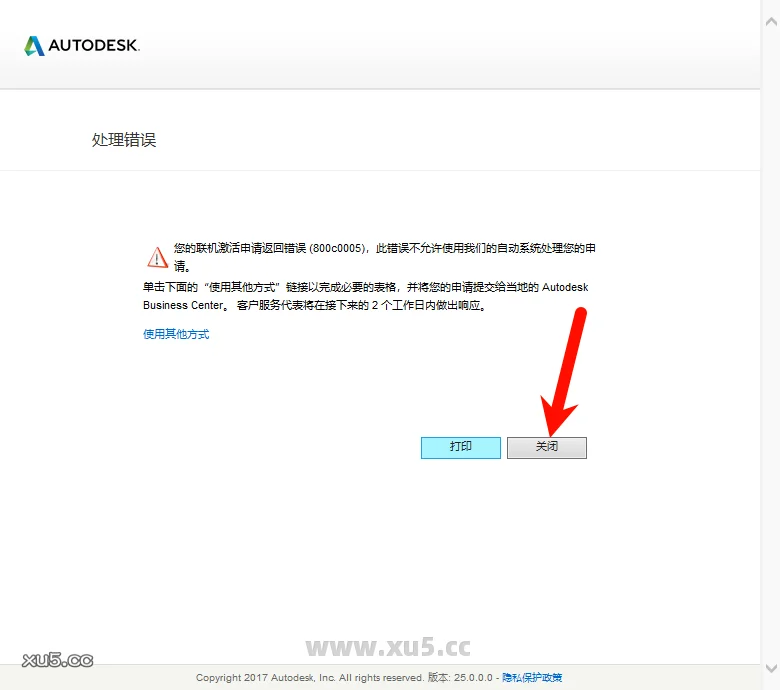Click the scrollbar down arrow
This screenshot has height=690, width=780.
pyautogui.click(x=770, y=667)
